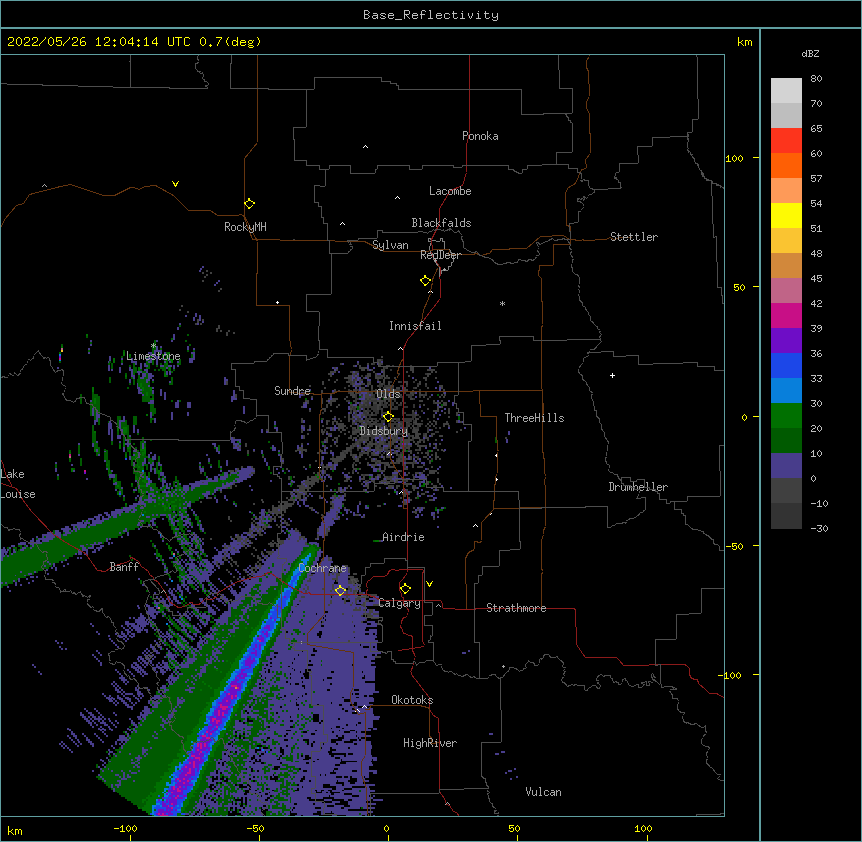Click the Sundre city label
Screen dimensions: 862x842
(292, 391)
